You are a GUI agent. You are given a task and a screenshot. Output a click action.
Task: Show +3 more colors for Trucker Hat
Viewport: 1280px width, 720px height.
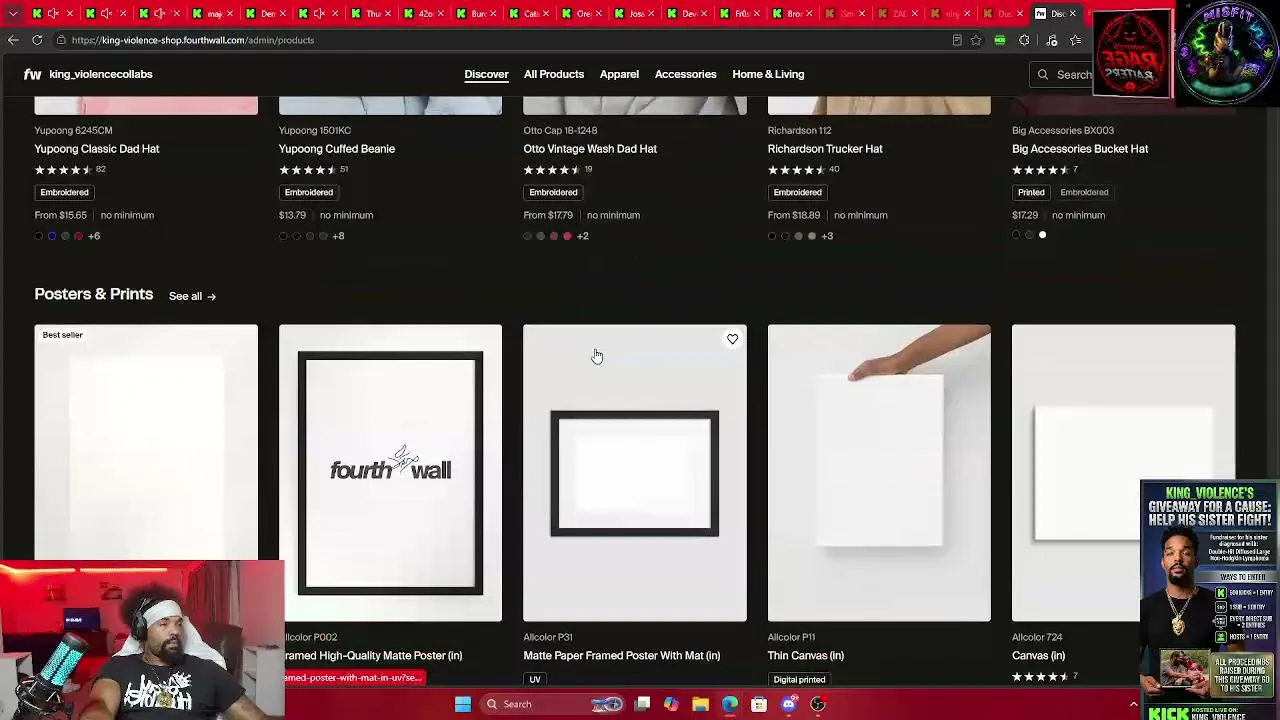point(827,236)
